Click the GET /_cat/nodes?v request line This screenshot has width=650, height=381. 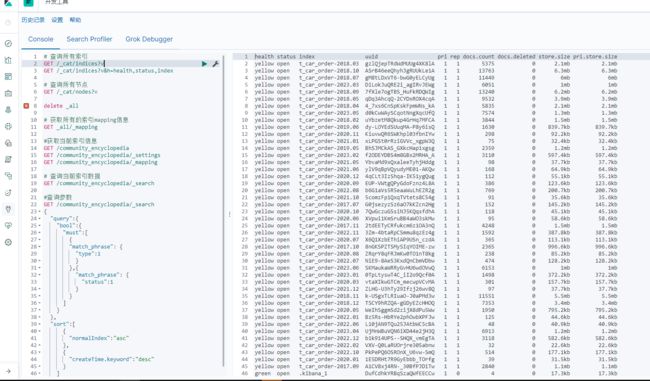(70, 92)
